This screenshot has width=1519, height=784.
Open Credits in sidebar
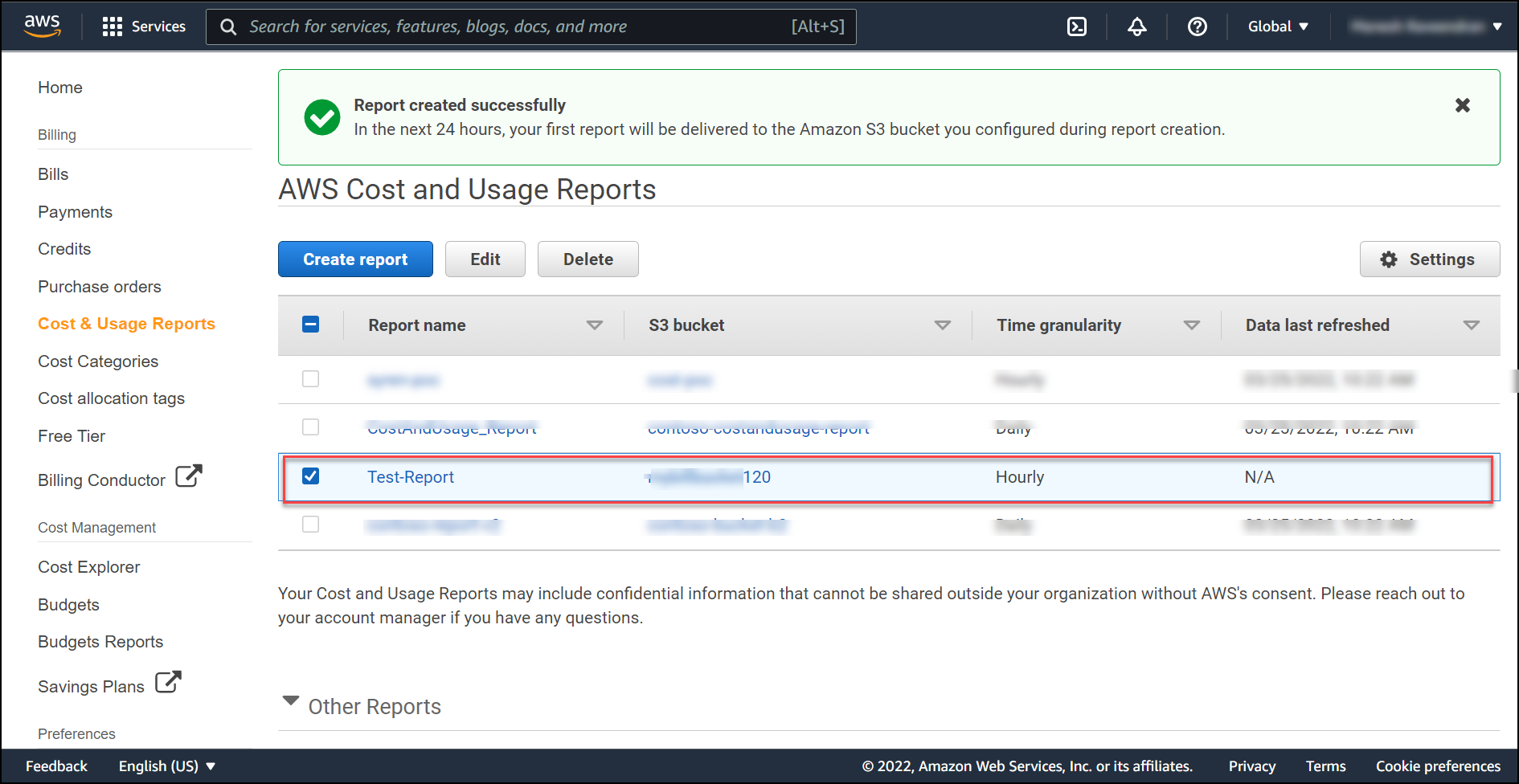64,249
